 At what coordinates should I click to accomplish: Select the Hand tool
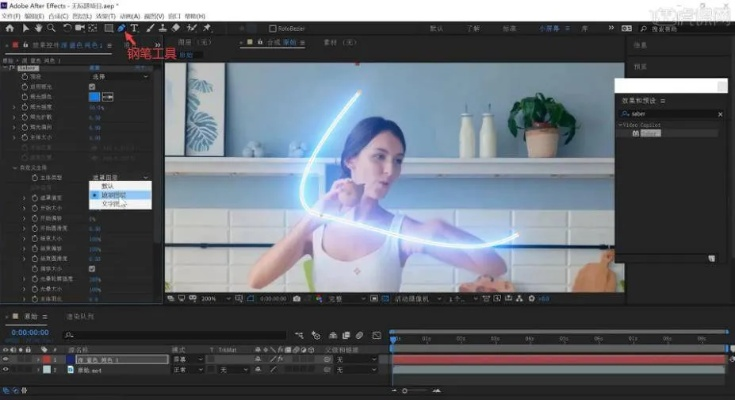point(39,28)
